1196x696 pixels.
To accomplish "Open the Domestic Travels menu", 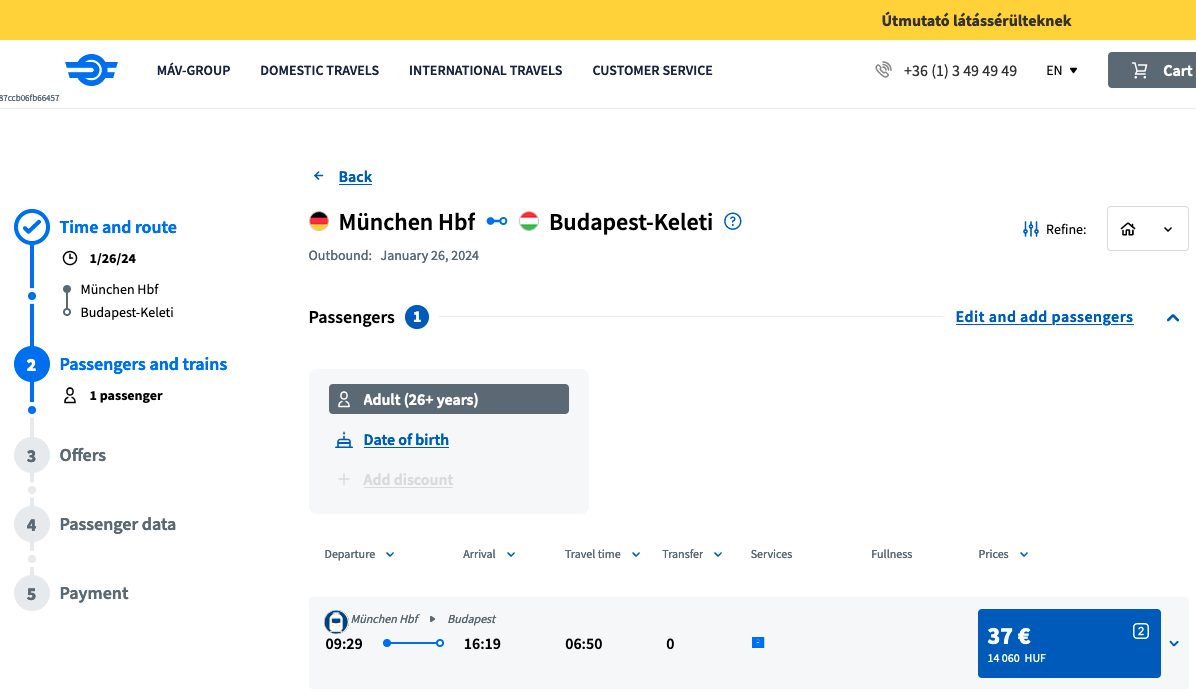I will [x=319, y=70].
